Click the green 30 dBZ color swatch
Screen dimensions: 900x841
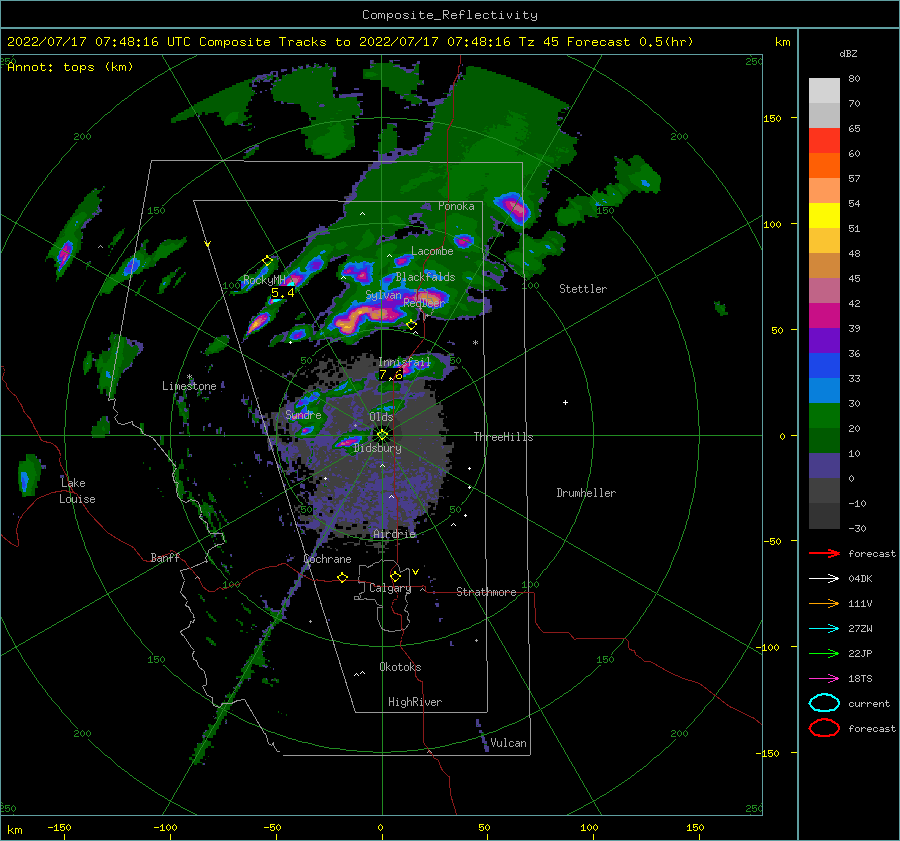824,416
